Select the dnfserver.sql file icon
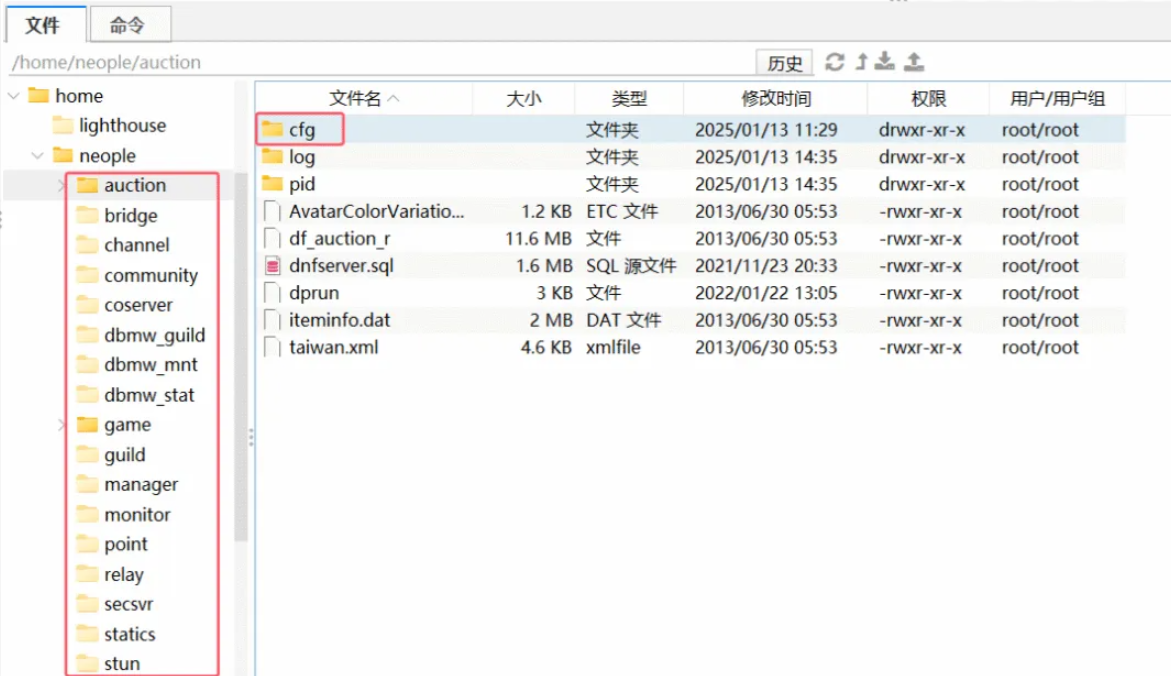 pyautogui.click(x=272, y=266)
